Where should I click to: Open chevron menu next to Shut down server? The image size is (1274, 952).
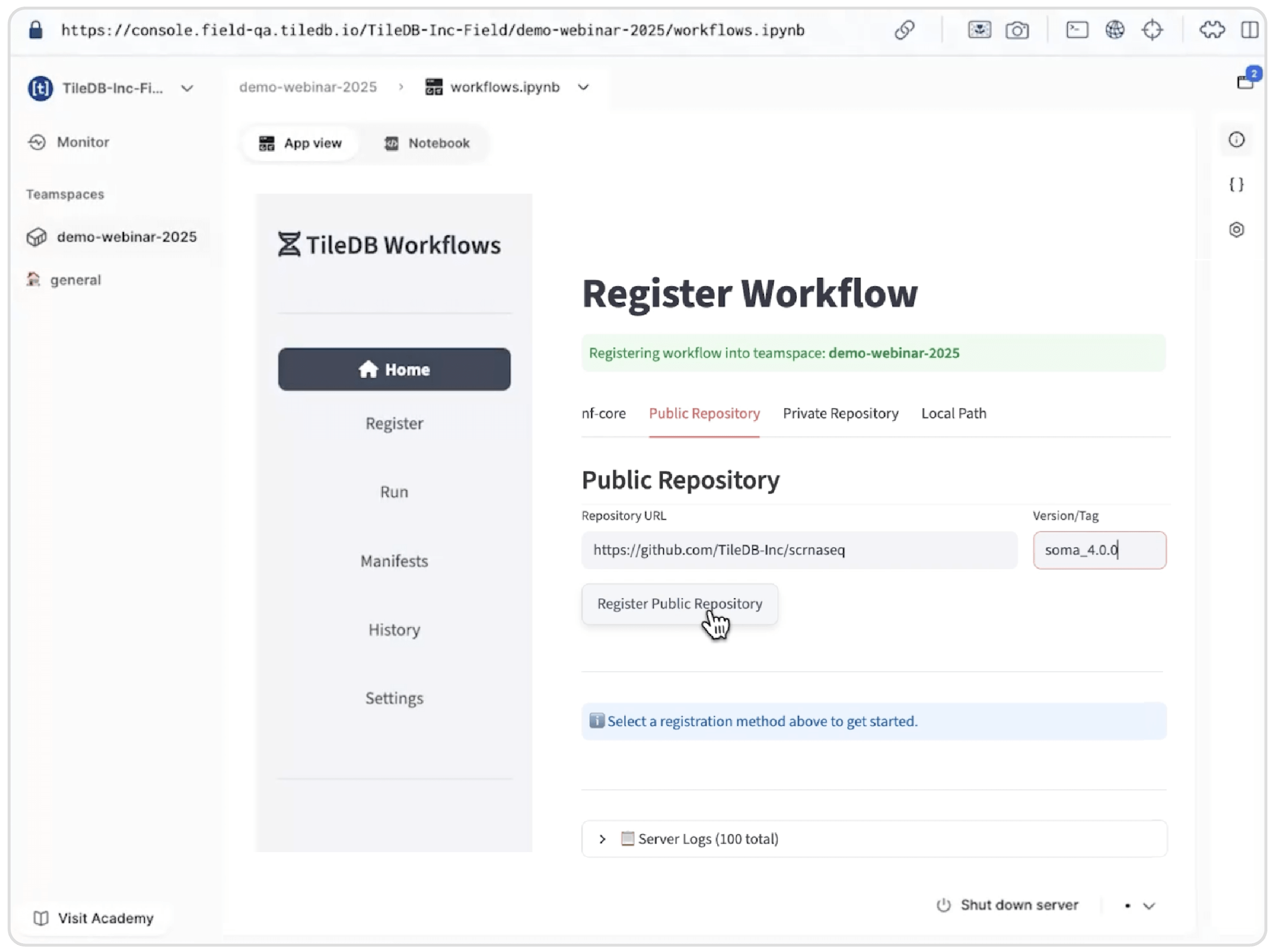coord(1149,906)
